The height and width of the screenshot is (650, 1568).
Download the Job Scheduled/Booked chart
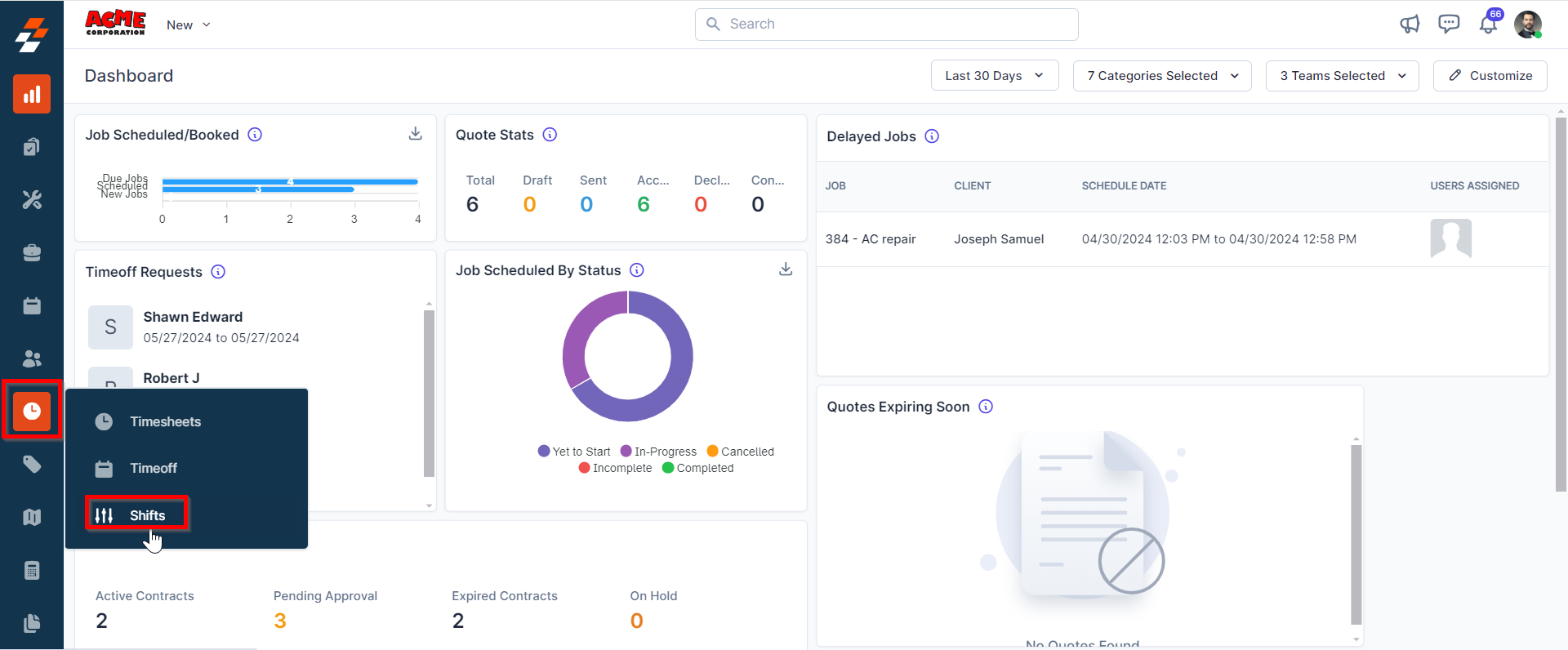(416, 134)
